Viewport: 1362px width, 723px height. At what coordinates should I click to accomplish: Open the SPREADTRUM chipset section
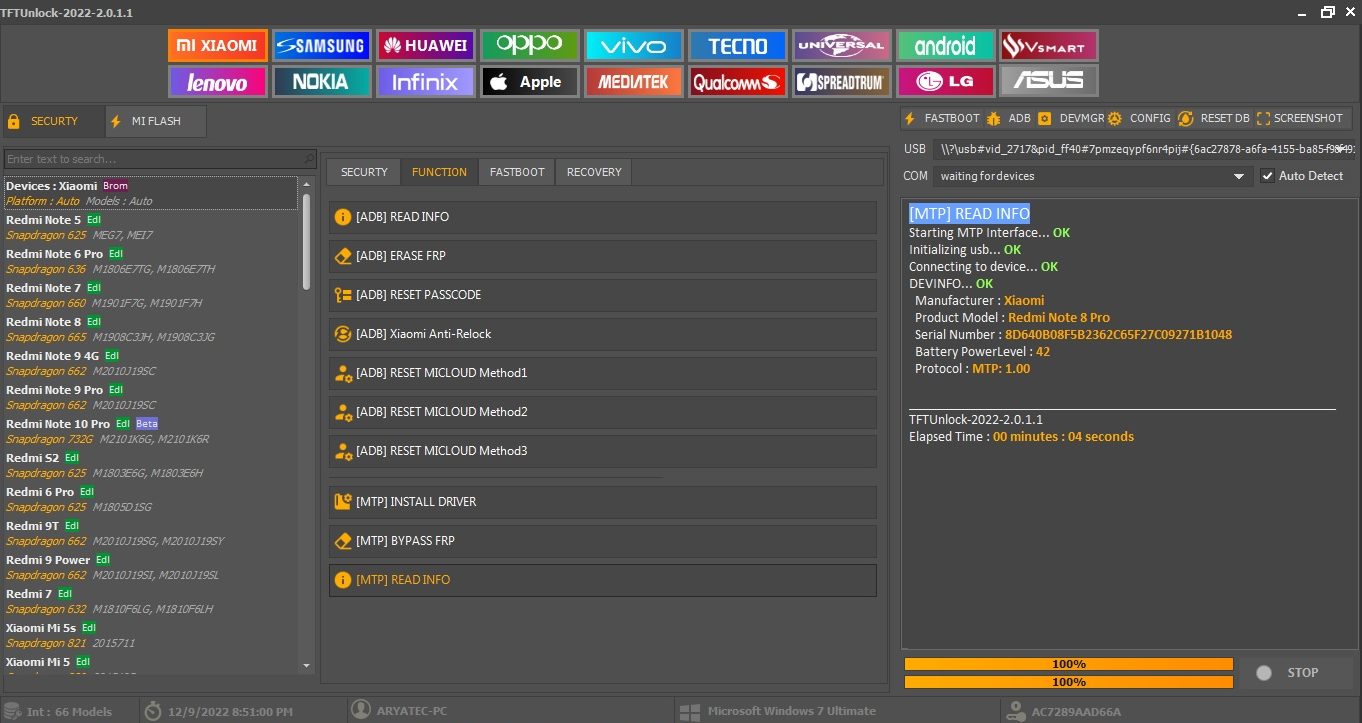tap(842, 81)
